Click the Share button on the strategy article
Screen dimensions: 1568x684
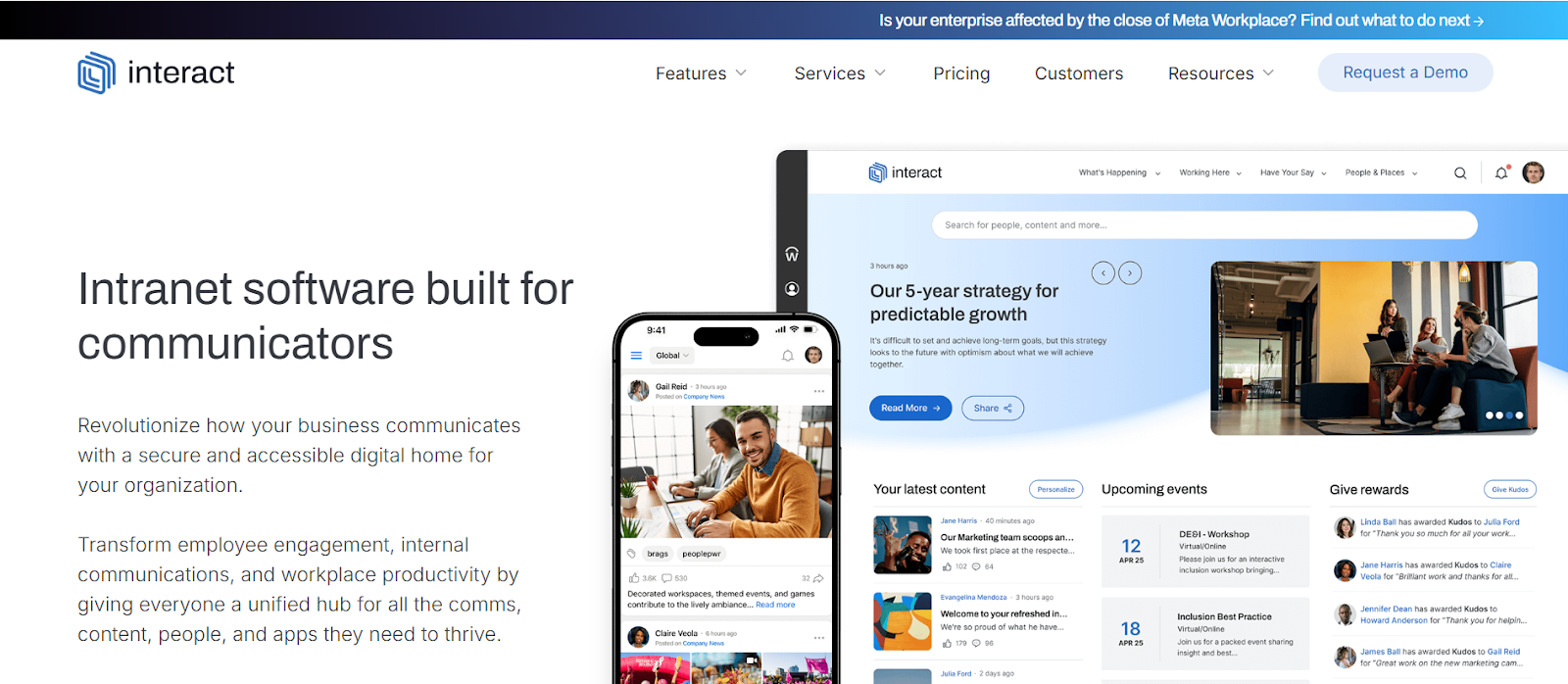[993, 408]
